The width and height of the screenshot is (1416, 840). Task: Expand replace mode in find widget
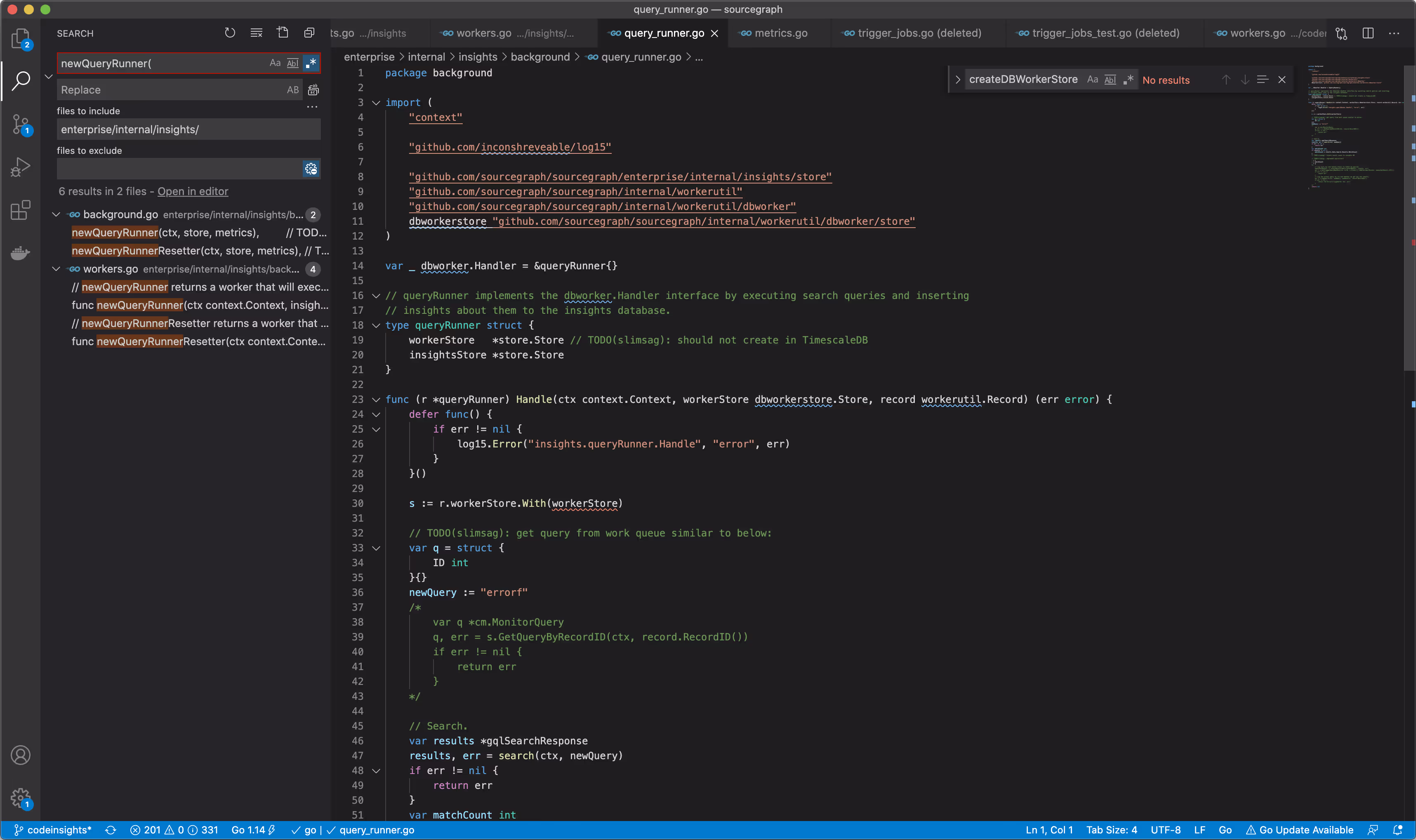(957, 80)
